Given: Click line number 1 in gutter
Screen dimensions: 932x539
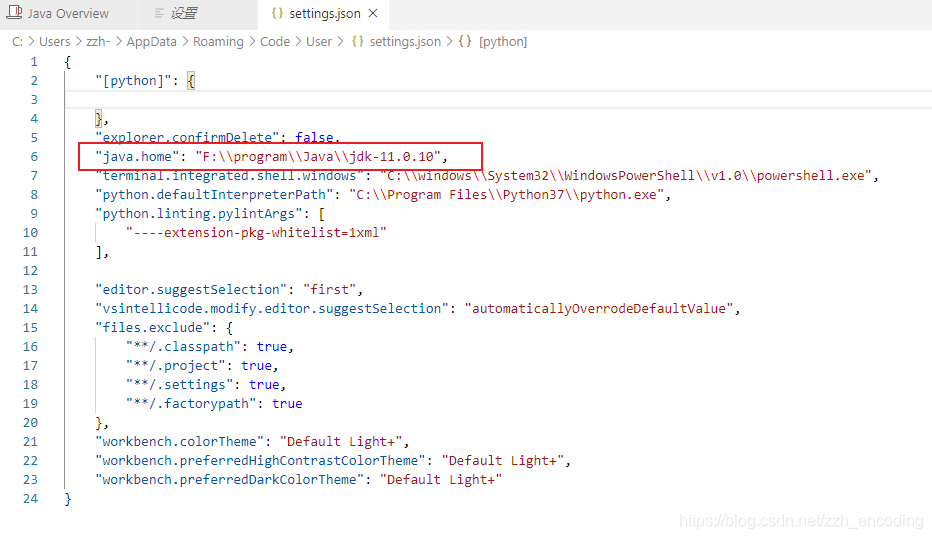Looking at the screenshot, I should [34, 62].
